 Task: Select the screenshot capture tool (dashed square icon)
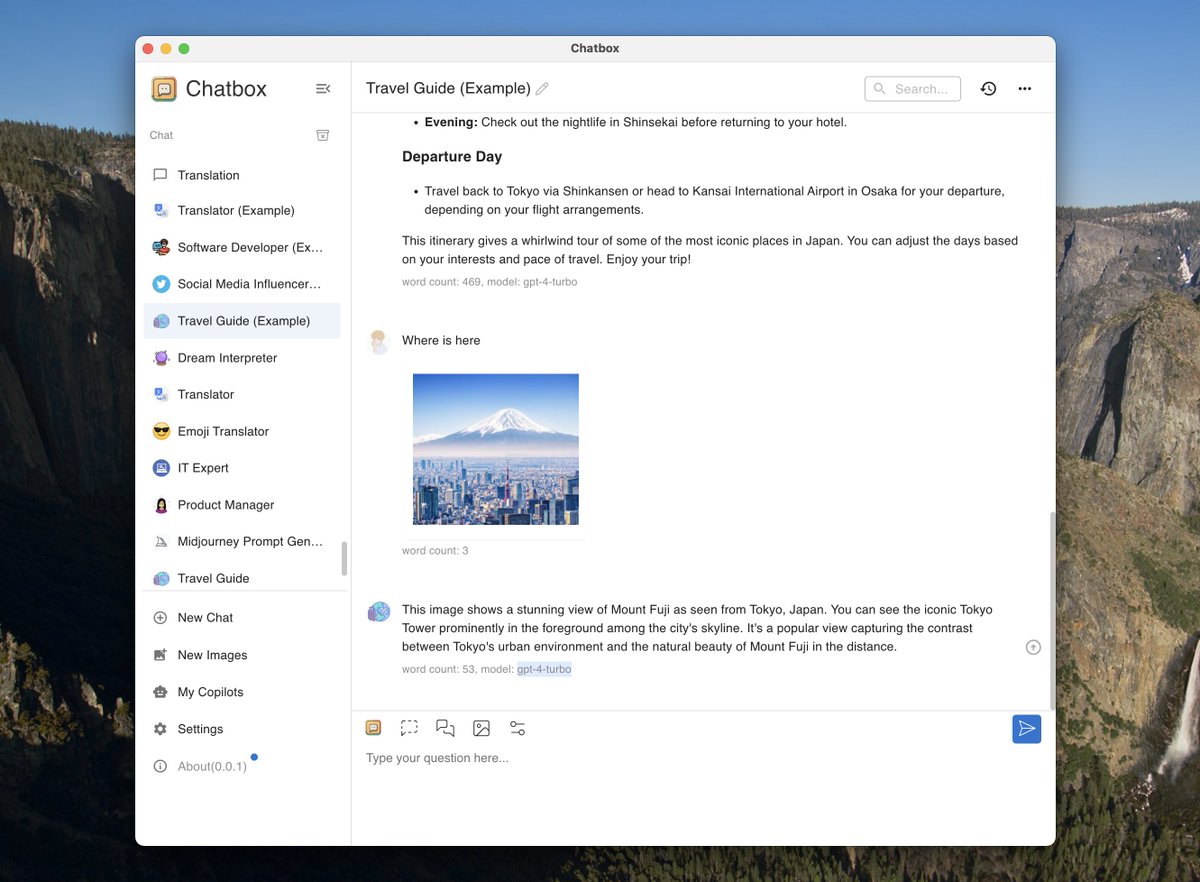[409, 727]
